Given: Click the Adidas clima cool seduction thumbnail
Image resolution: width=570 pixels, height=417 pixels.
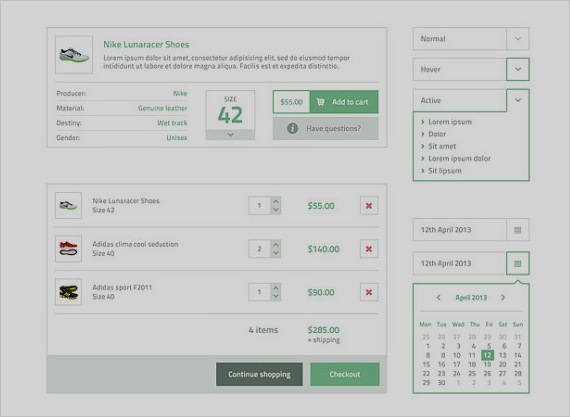Looking at the screenshot, I should pyautogui.click(x=68, y=249).
